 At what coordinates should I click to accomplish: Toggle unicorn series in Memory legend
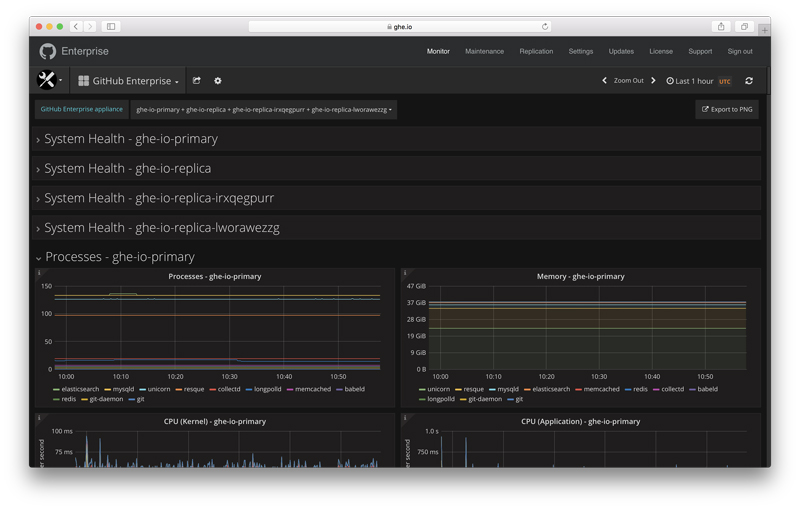pyautogui.click(x=438, y=389)
